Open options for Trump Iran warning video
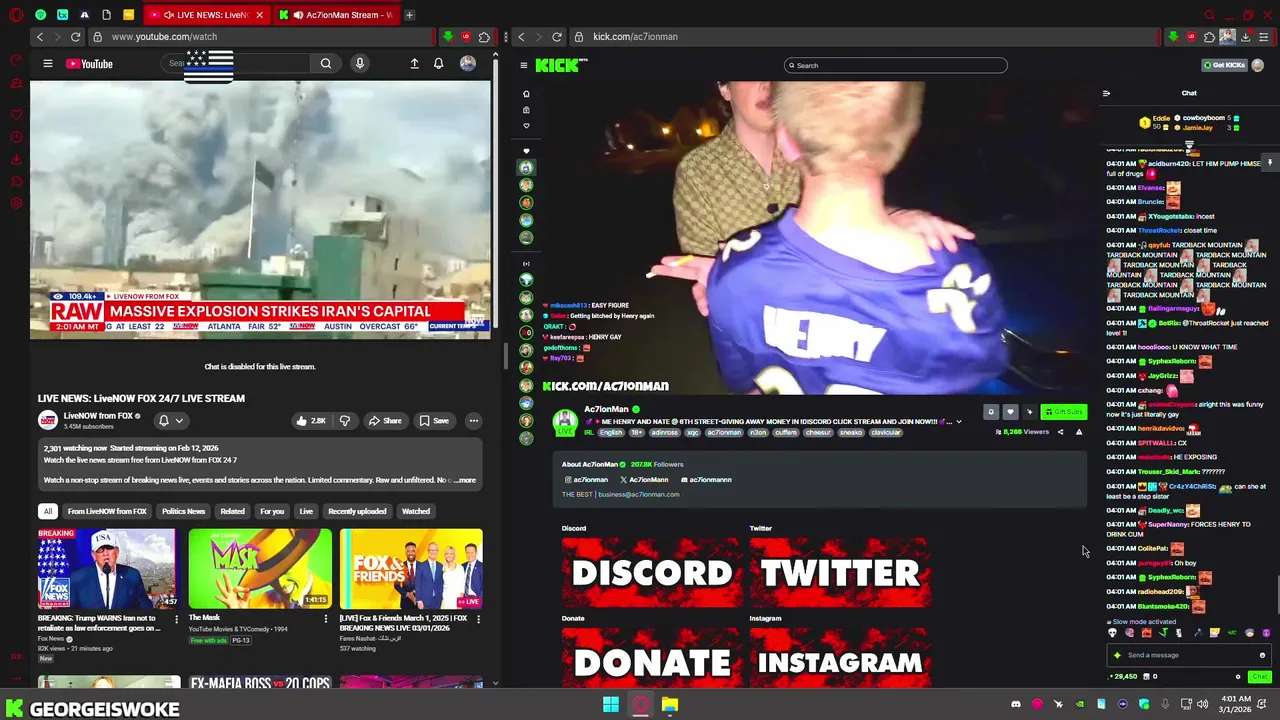Screen dimensions: 1280x720 176,619
